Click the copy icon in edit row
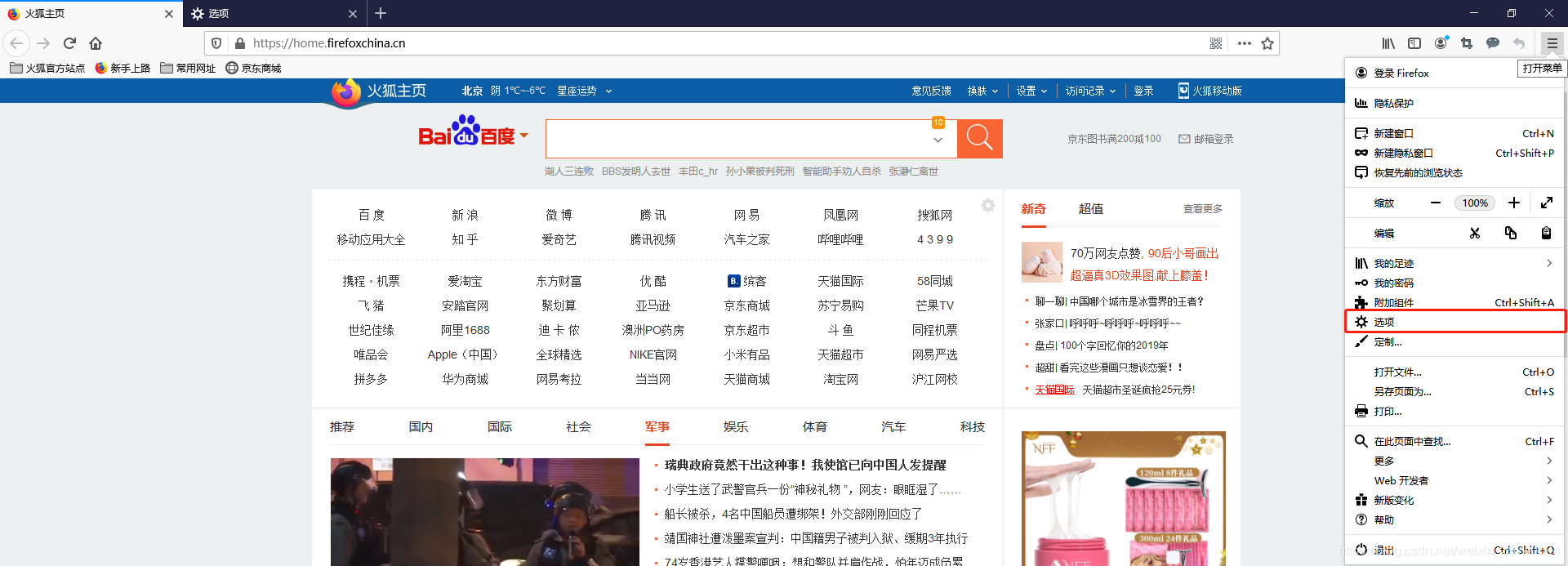1568x566 pixels. [x=1511, y=233]
